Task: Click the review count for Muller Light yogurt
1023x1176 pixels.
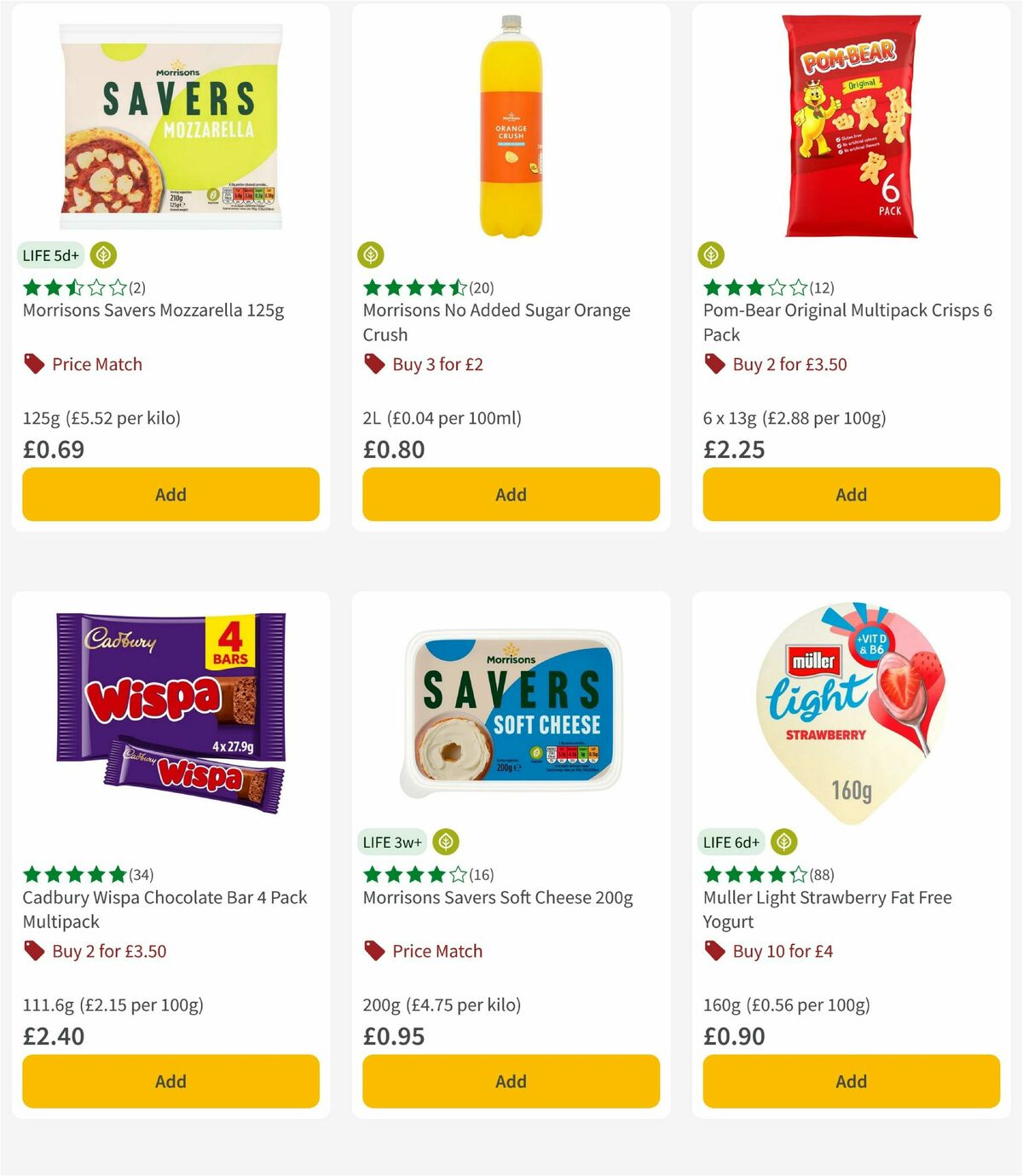Action: [x=823, y=873]
